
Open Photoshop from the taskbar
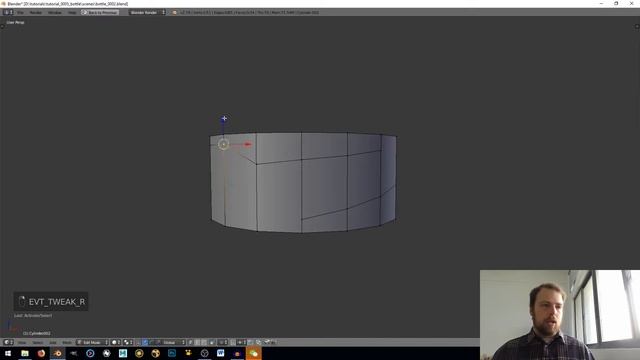tap(172, 353)
